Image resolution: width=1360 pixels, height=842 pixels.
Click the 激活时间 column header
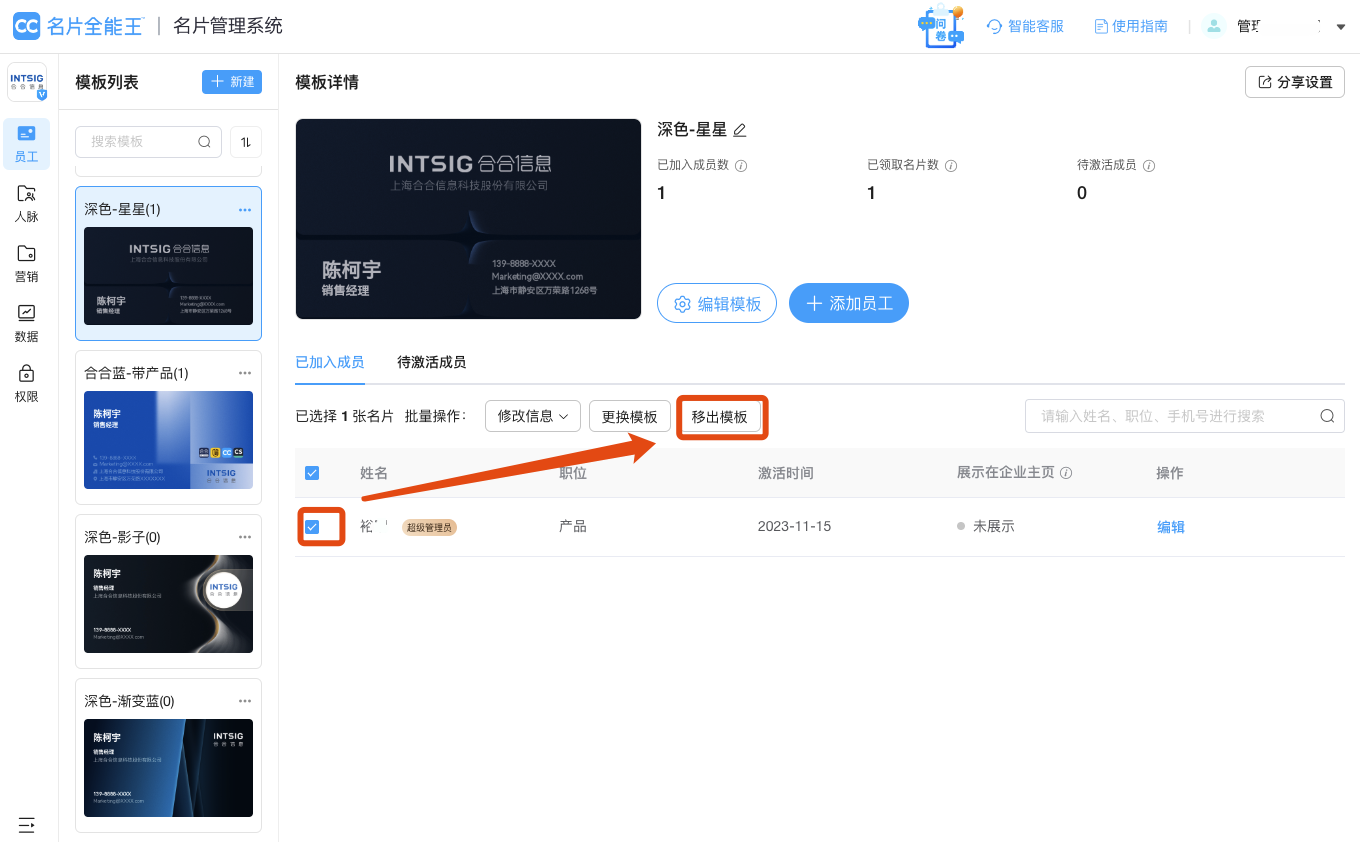786,473
